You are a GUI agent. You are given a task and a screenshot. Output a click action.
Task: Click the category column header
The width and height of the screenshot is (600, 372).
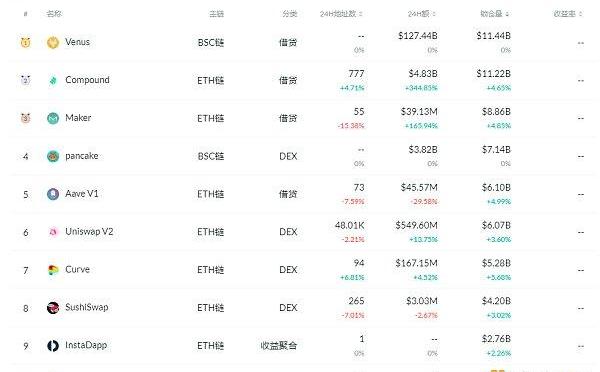coord(290,14)
